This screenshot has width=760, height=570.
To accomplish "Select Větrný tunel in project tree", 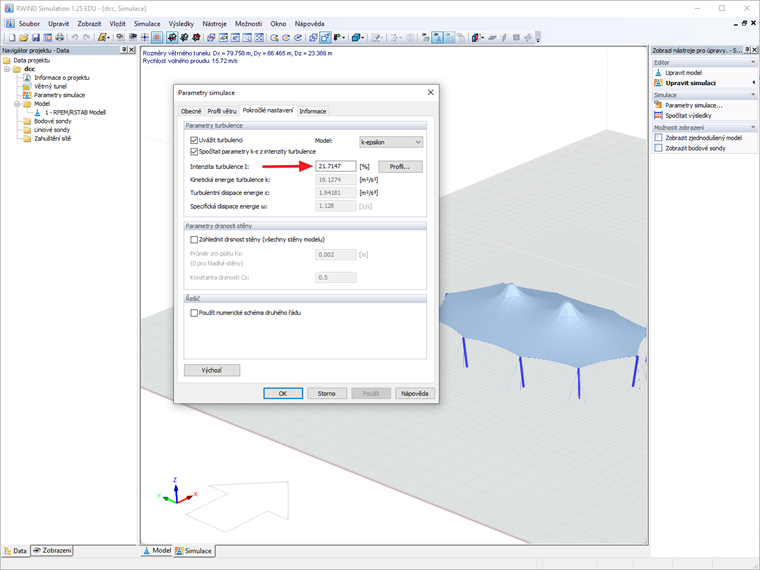I will (50, 86).
